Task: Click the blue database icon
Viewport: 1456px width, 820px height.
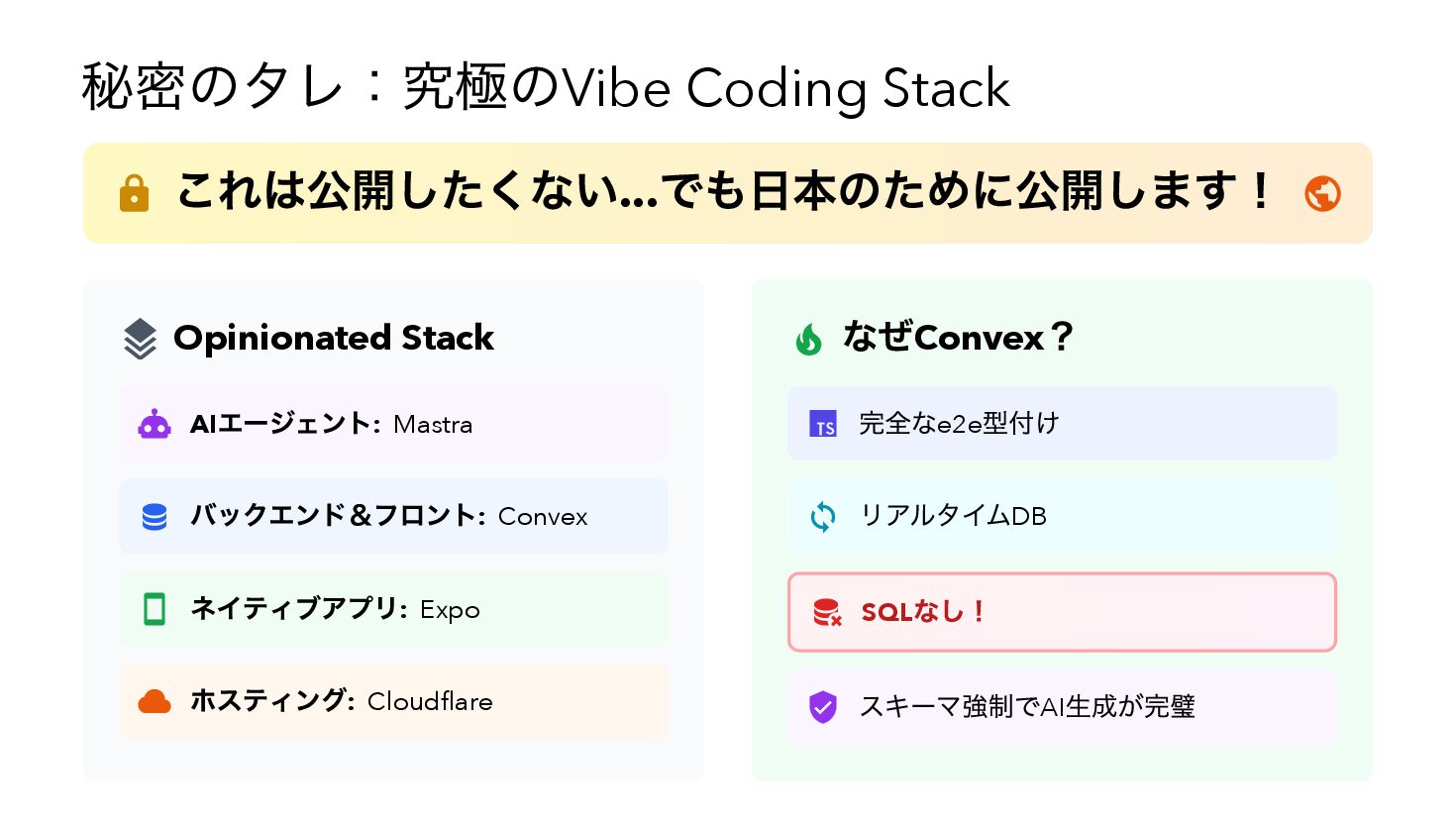Action: tap(155, 517)
